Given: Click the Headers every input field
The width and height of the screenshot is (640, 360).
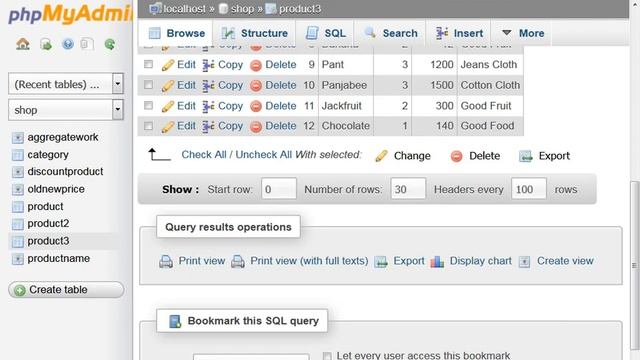Looking at the screenshot, I should pos(529,189).
